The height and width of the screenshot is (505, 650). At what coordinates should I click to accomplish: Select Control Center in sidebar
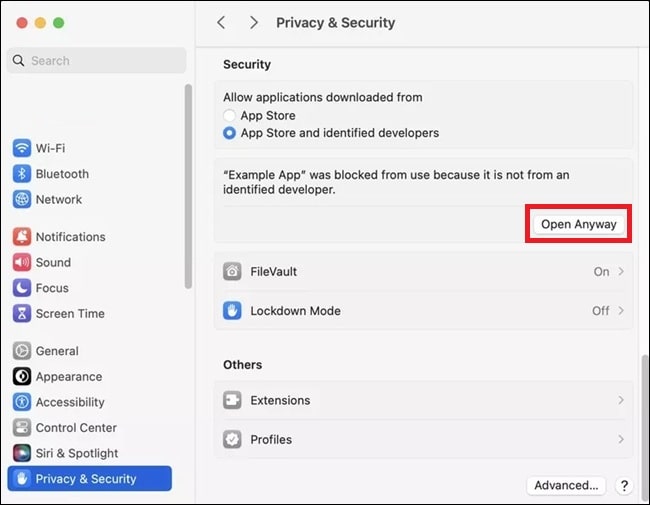[x=76, y=428]
